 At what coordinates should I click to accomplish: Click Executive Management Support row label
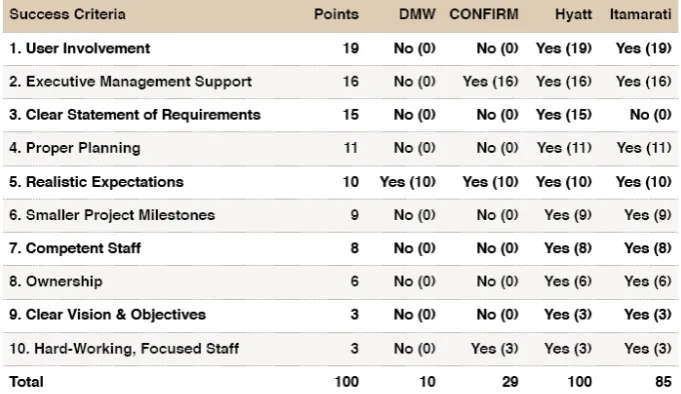click(130, 81)
